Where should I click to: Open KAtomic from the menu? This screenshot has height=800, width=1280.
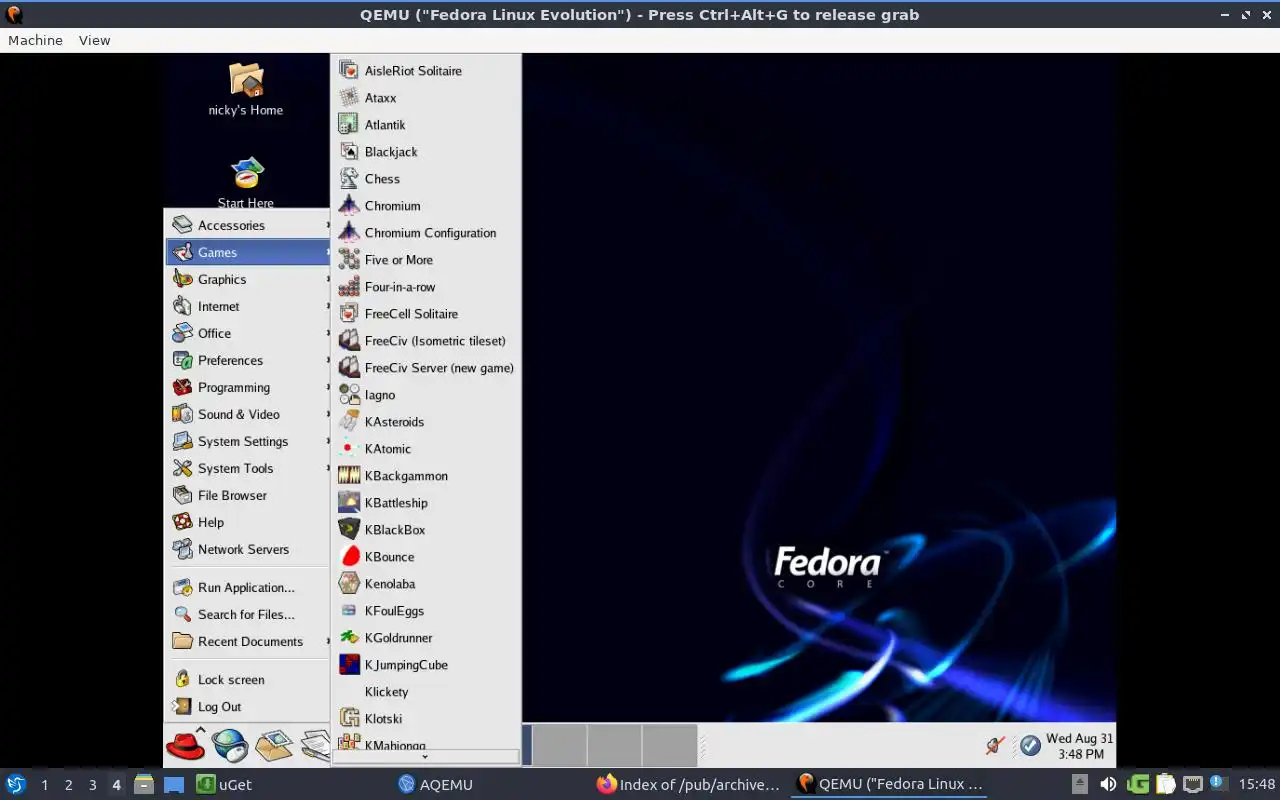point(426,449)
